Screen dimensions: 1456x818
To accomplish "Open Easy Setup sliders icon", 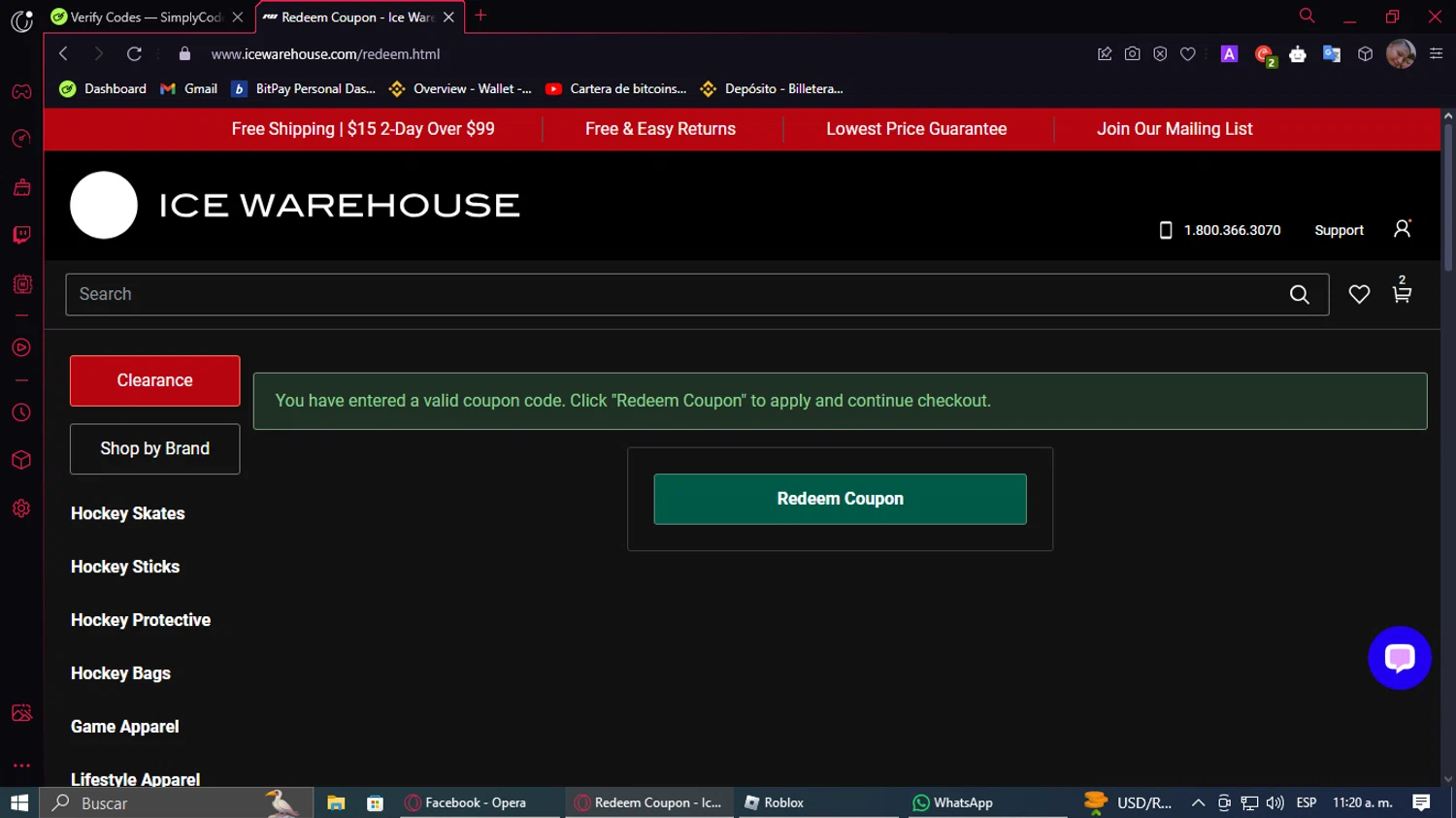I will 1437,54.
